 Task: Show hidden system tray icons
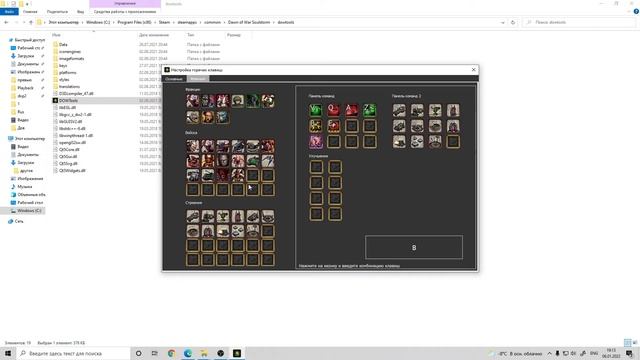click(x=549, y=353)
